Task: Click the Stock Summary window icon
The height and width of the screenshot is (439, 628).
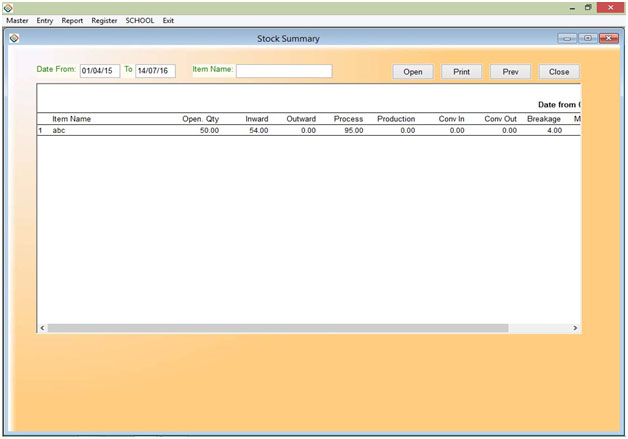Action: click(14, 39)
